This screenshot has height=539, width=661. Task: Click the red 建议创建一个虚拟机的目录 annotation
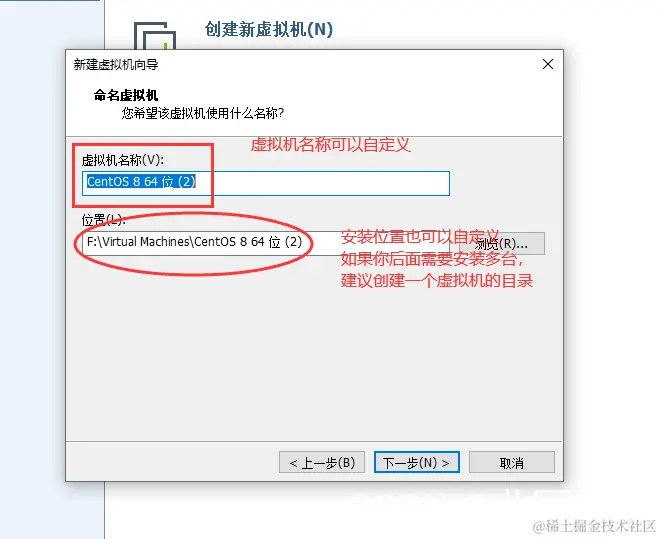click(437, 280)
